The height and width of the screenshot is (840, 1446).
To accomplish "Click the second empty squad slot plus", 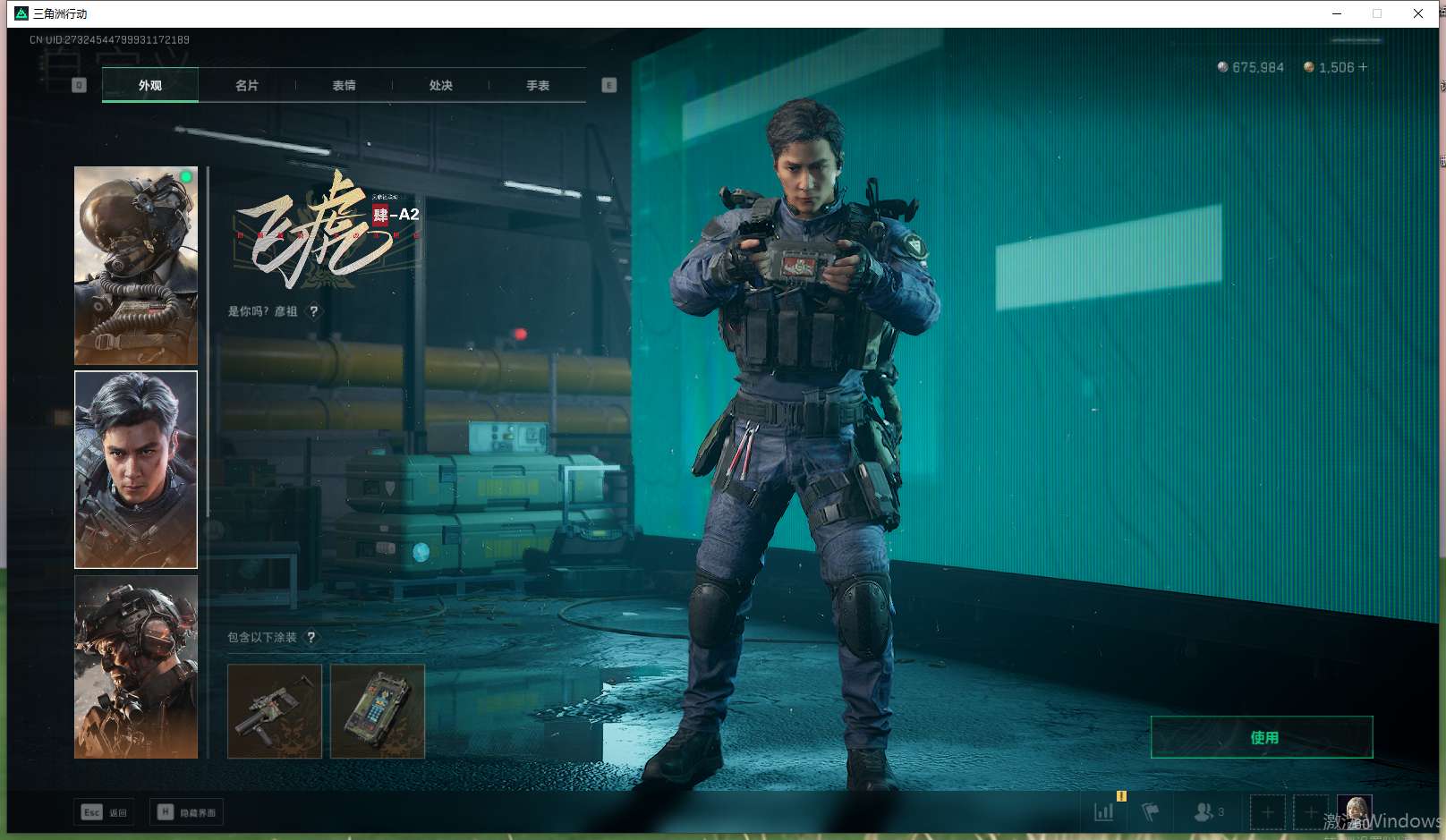I will [x=1310, y=812].
